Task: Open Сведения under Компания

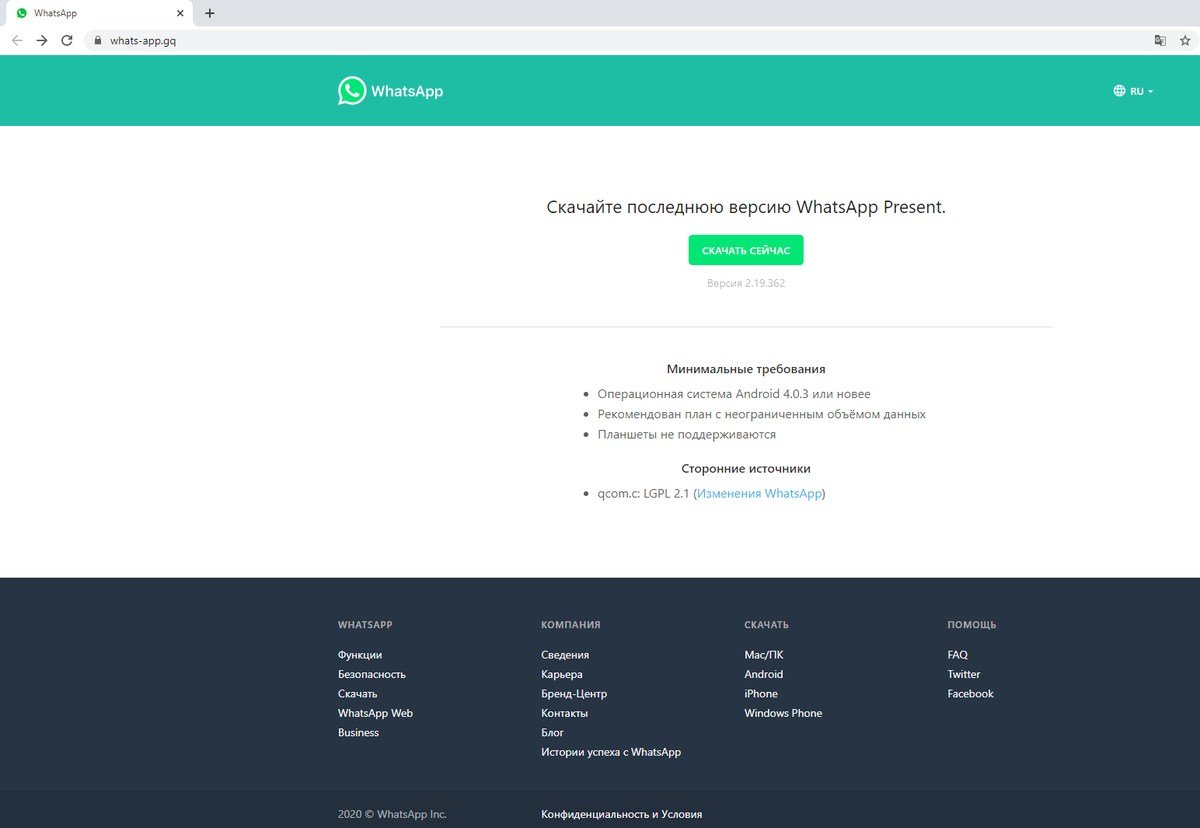Action: 565,655
